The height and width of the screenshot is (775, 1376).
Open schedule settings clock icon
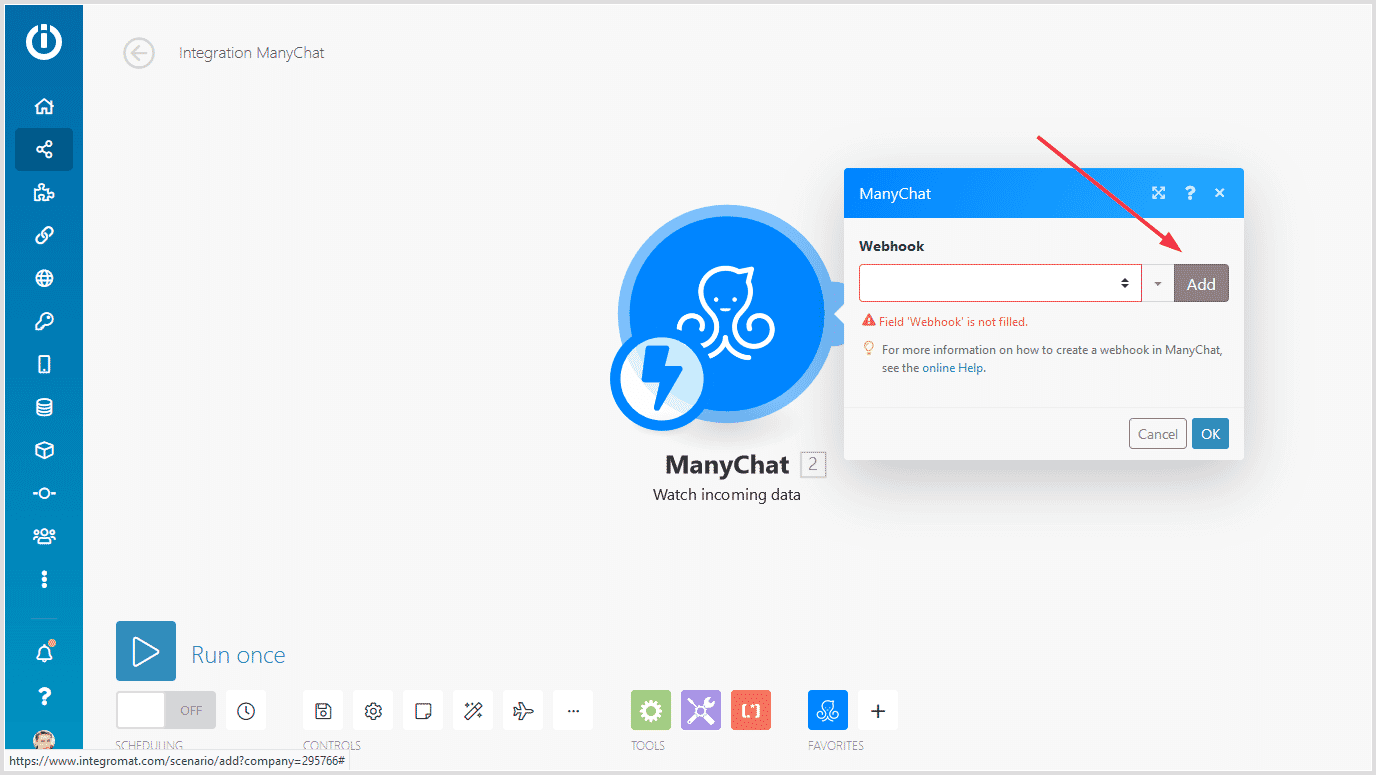pyautogui.click(x=246, y=711)
